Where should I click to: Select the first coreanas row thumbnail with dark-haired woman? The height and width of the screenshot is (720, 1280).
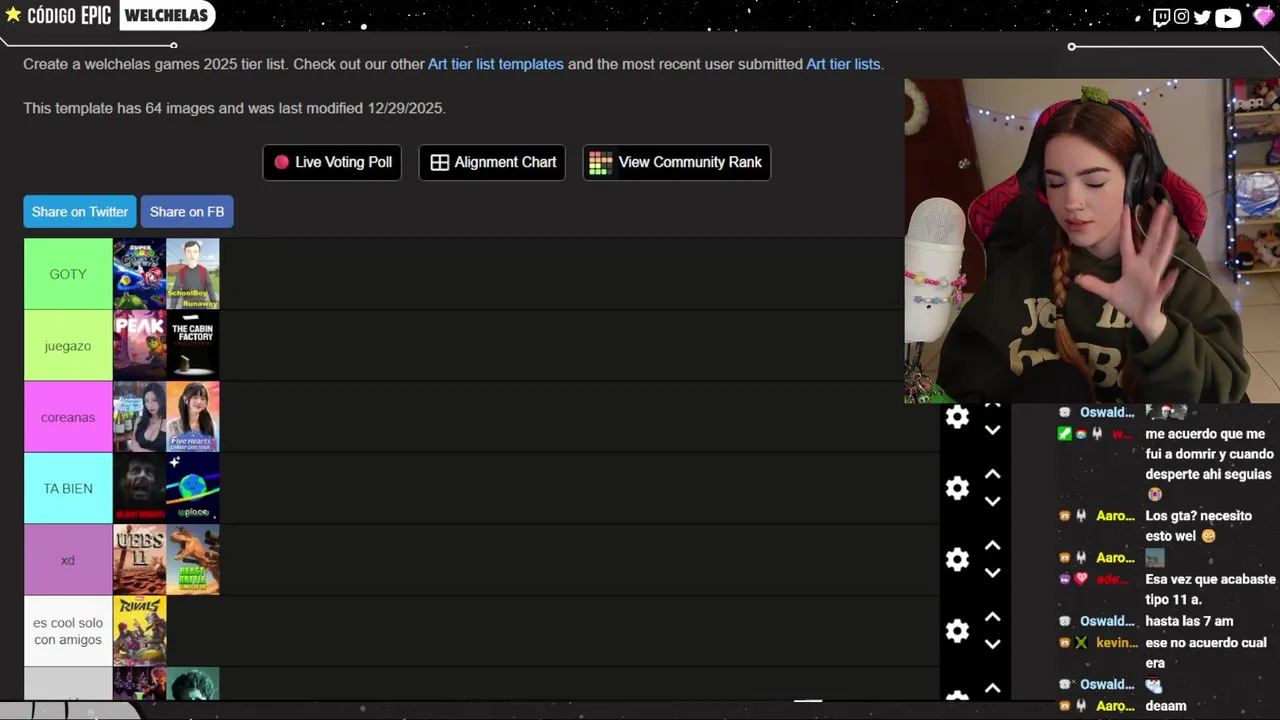coord(140,417)
